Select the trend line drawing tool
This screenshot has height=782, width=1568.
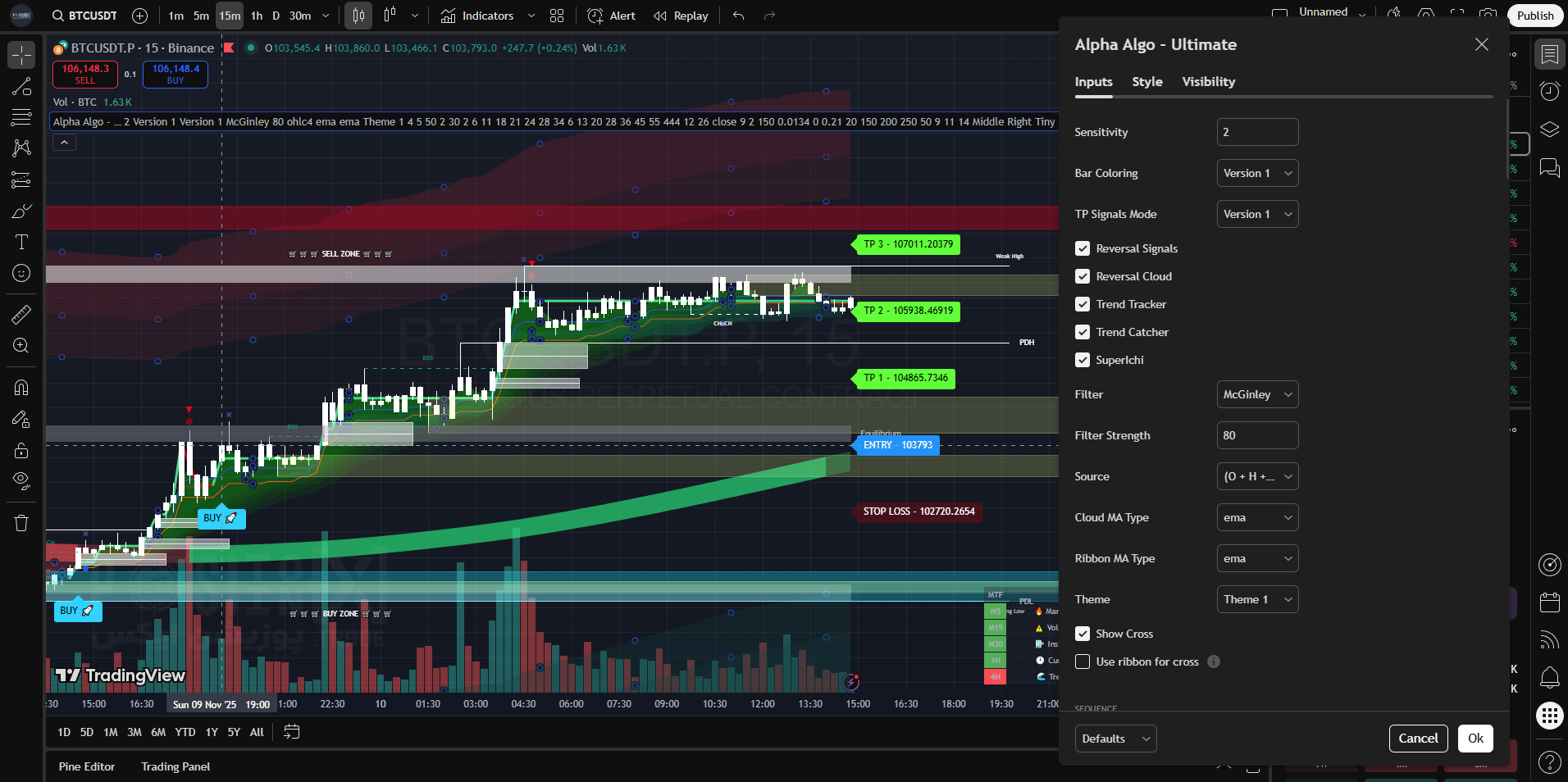point(21,87)
